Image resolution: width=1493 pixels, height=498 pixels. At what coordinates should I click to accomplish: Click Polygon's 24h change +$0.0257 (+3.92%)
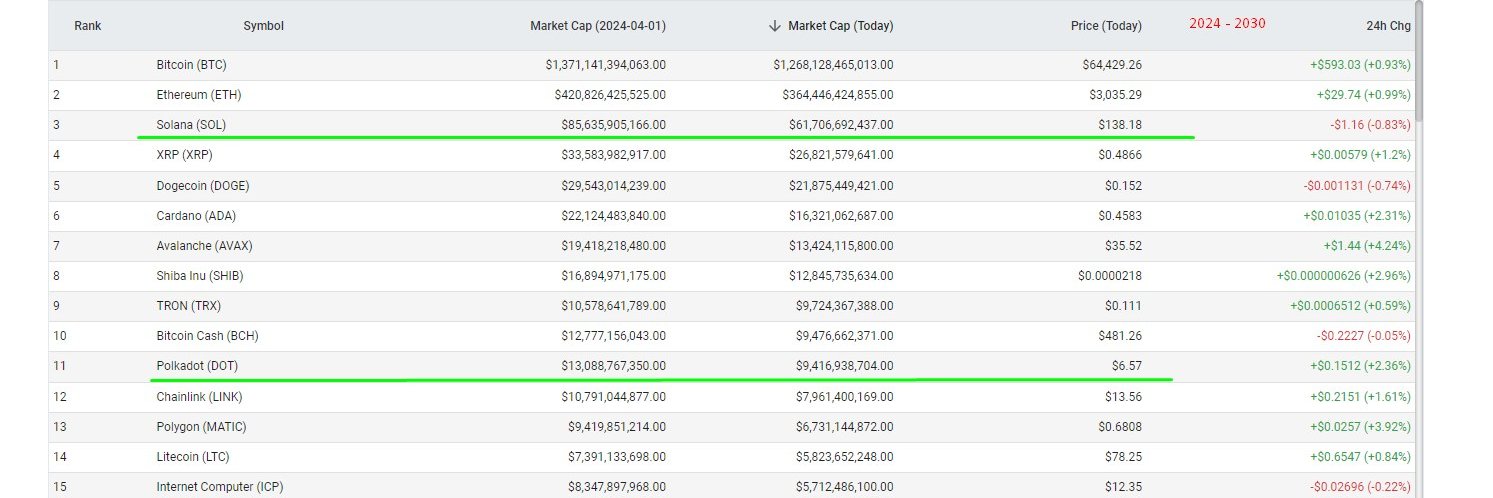coord(1360,427)
